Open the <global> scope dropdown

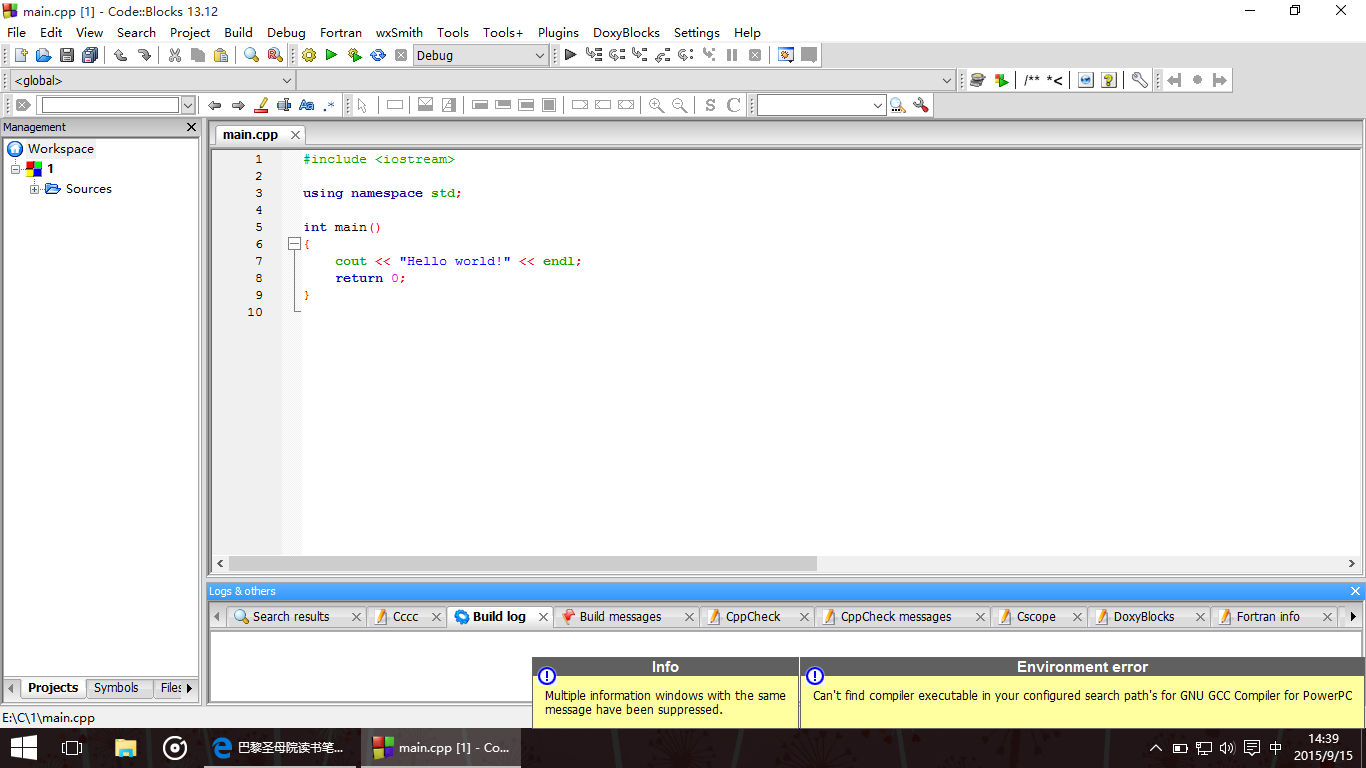pos(287,81)
